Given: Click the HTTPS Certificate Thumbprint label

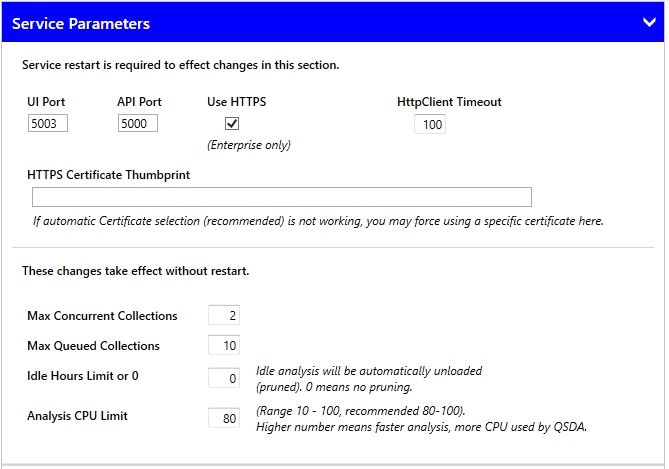Looking at the screenshot, I should tap(109, 175).
